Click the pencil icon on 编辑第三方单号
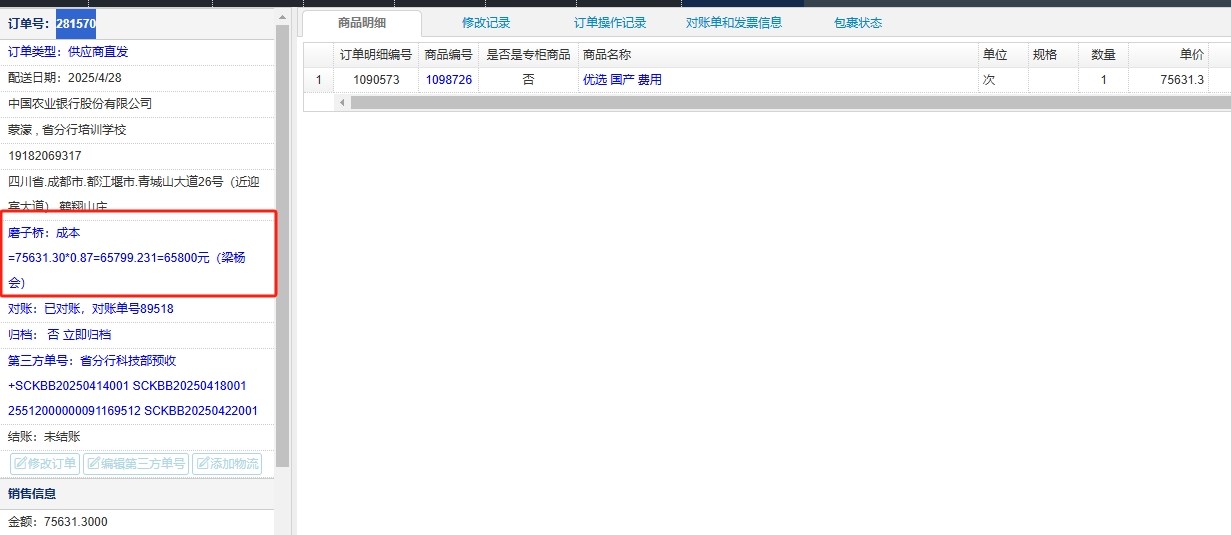Image resolution: width=1231 pixels, height=535 pixels. (93, 464)
